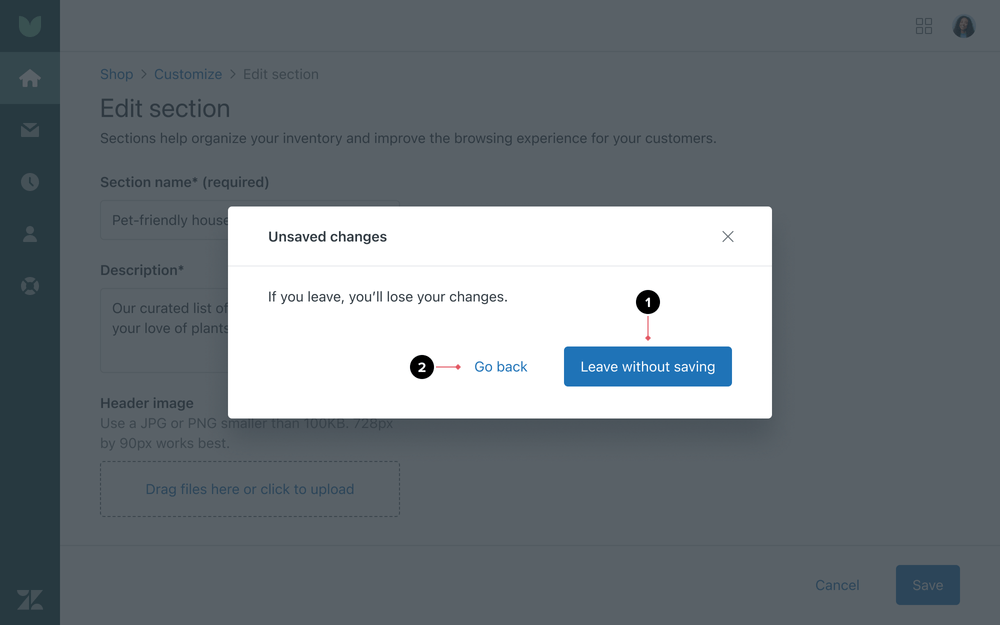This screenshot has height=625, width=1000.
Task: Open the user avatar in the top right
Action: pyautogui.click(x=963, y=26)
